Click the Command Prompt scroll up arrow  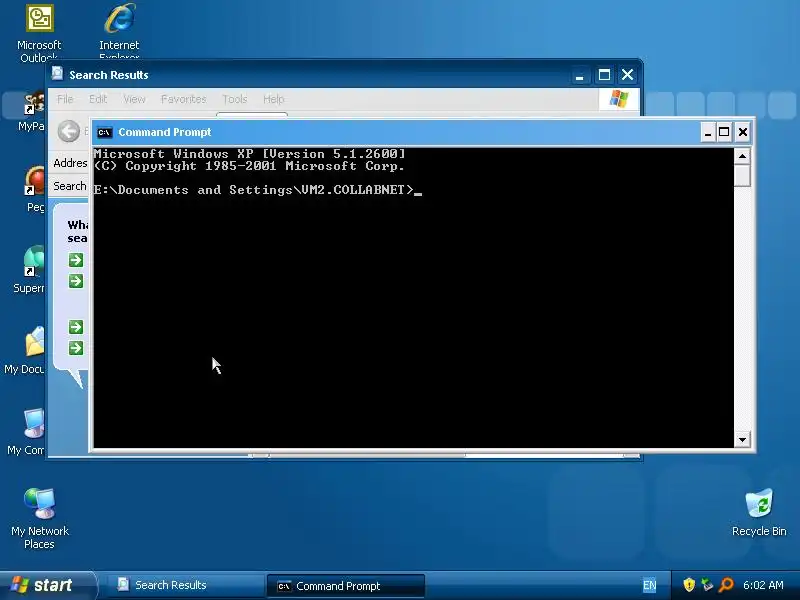tap(742, 156)
